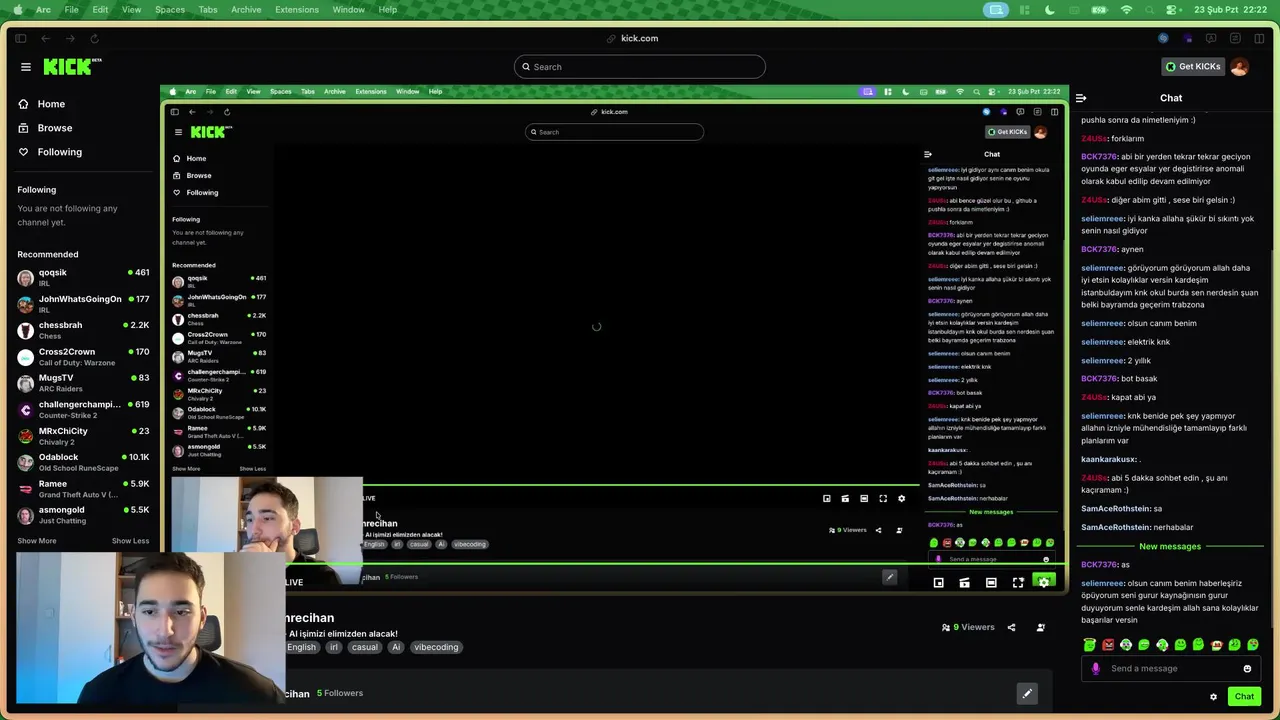Toggle fullscreen in video controls

(1018, 583)
